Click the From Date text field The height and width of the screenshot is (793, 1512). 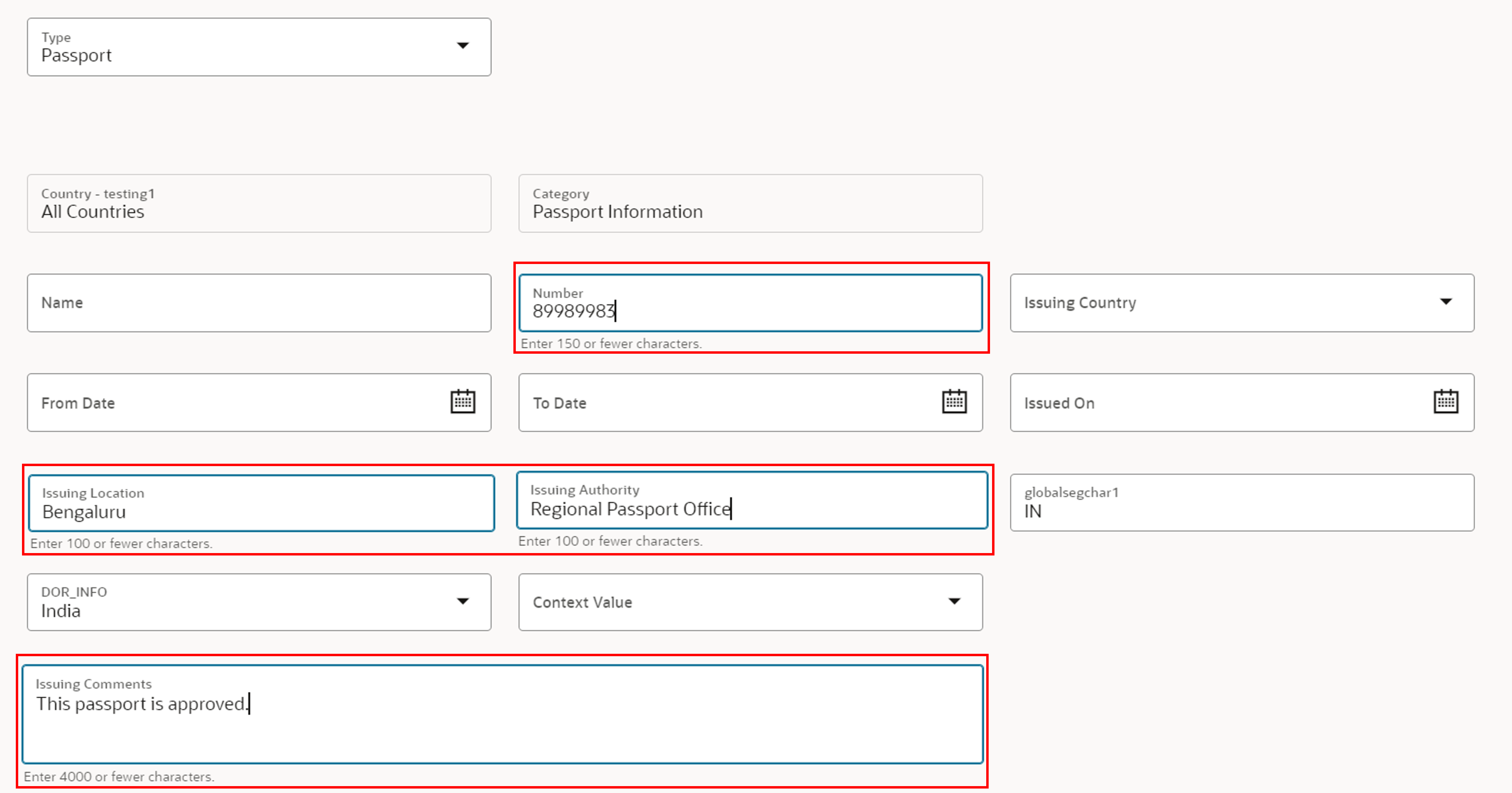click(235, 403)
